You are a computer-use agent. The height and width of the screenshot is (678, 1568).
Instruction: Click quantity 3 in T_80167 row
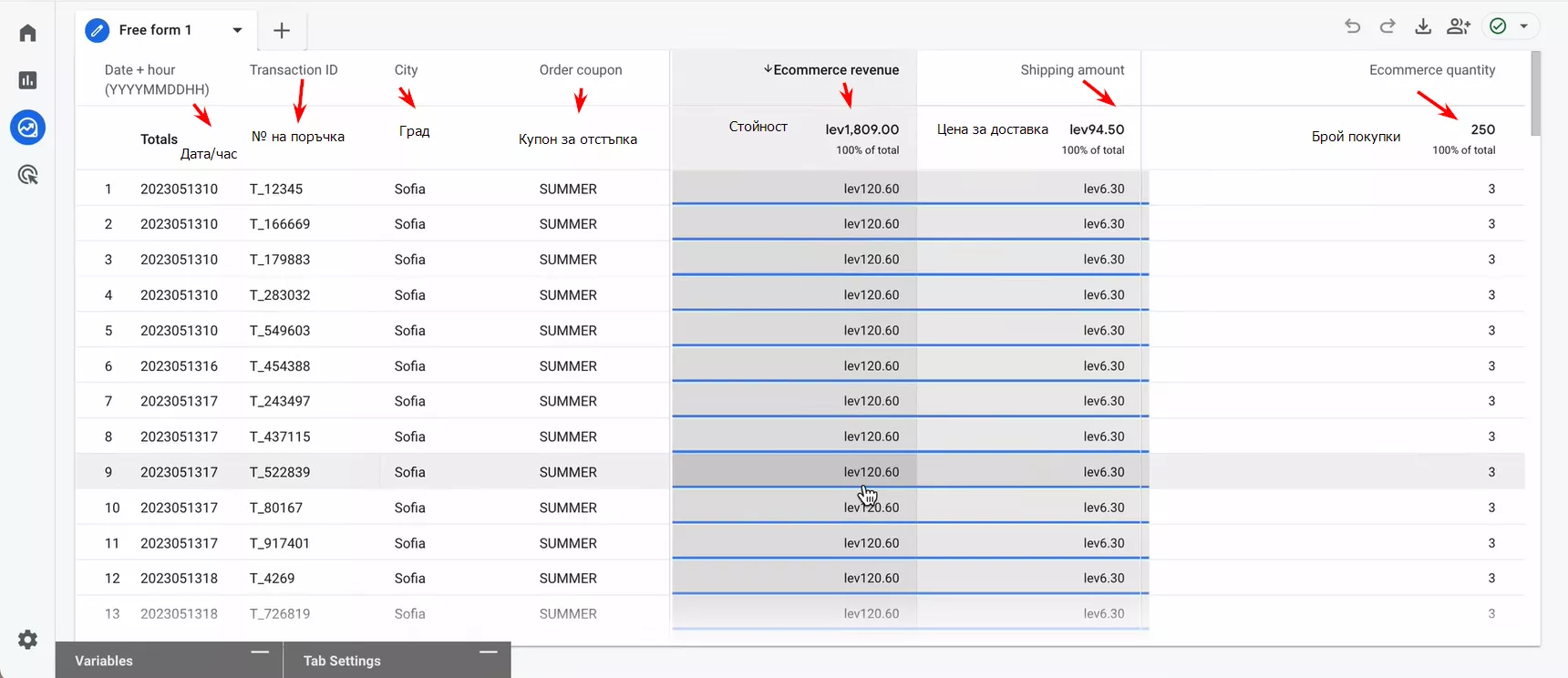coord(1491,508)
